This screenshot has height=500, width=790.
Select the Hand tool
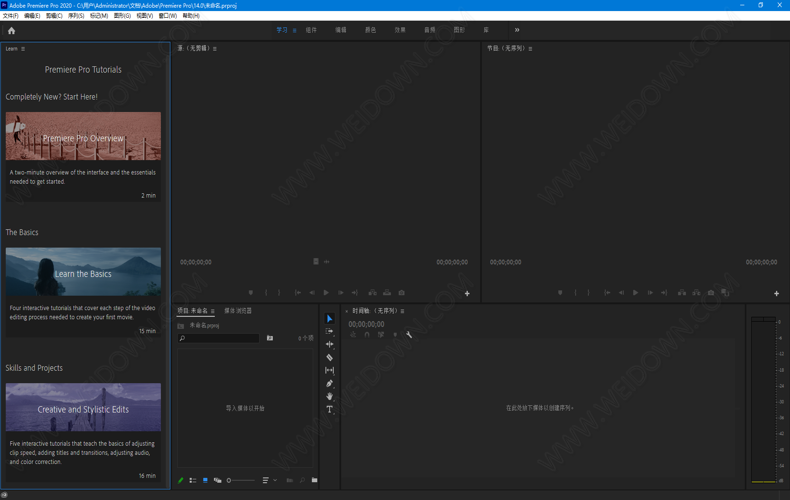click(329, 396)
